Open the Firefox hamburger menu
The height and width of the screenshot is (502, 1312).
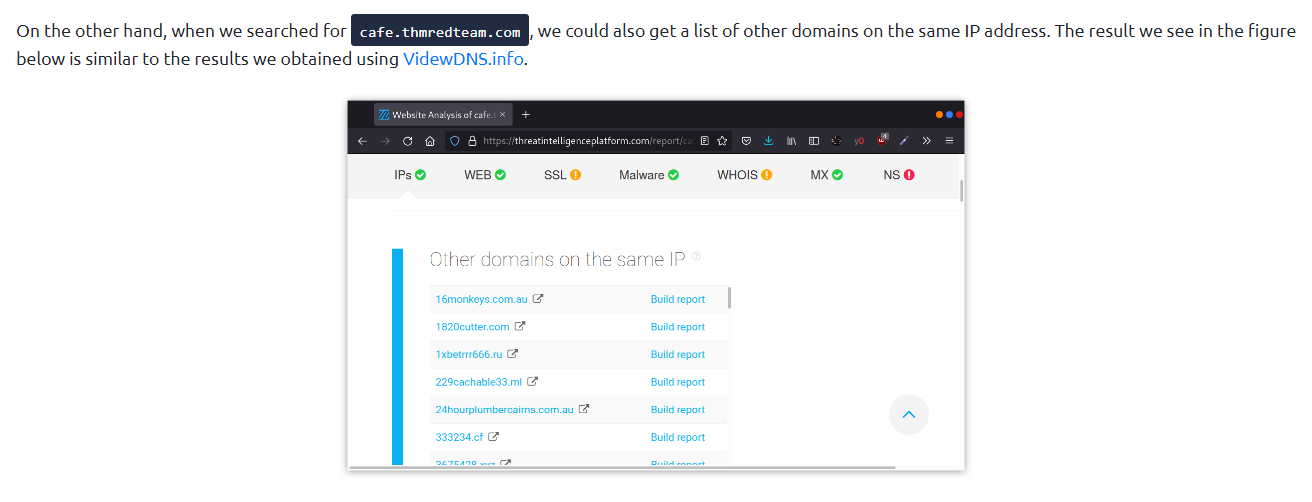[x=949, y=141]
